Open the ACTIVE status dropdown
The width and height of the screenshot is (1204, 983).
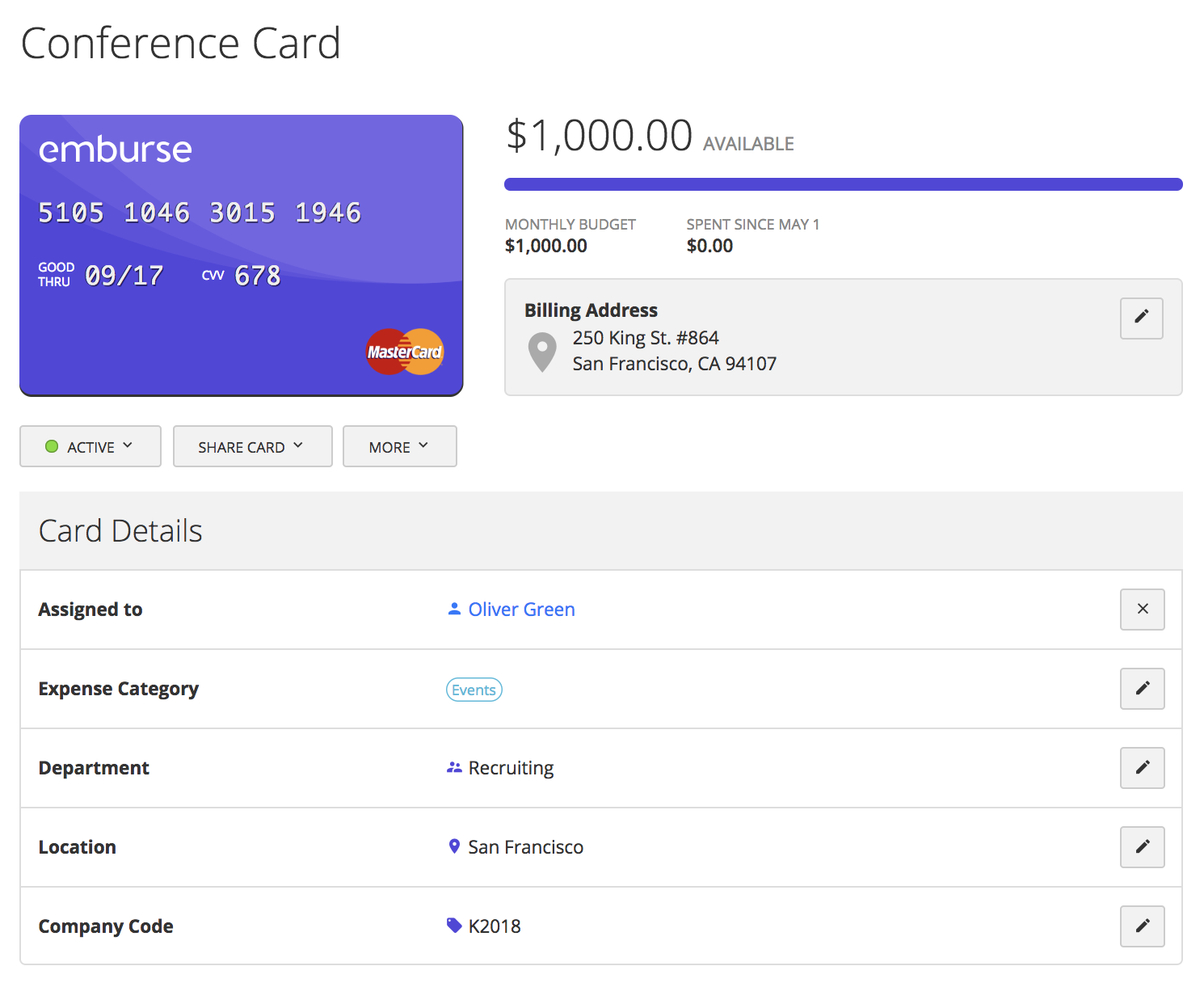91,446
